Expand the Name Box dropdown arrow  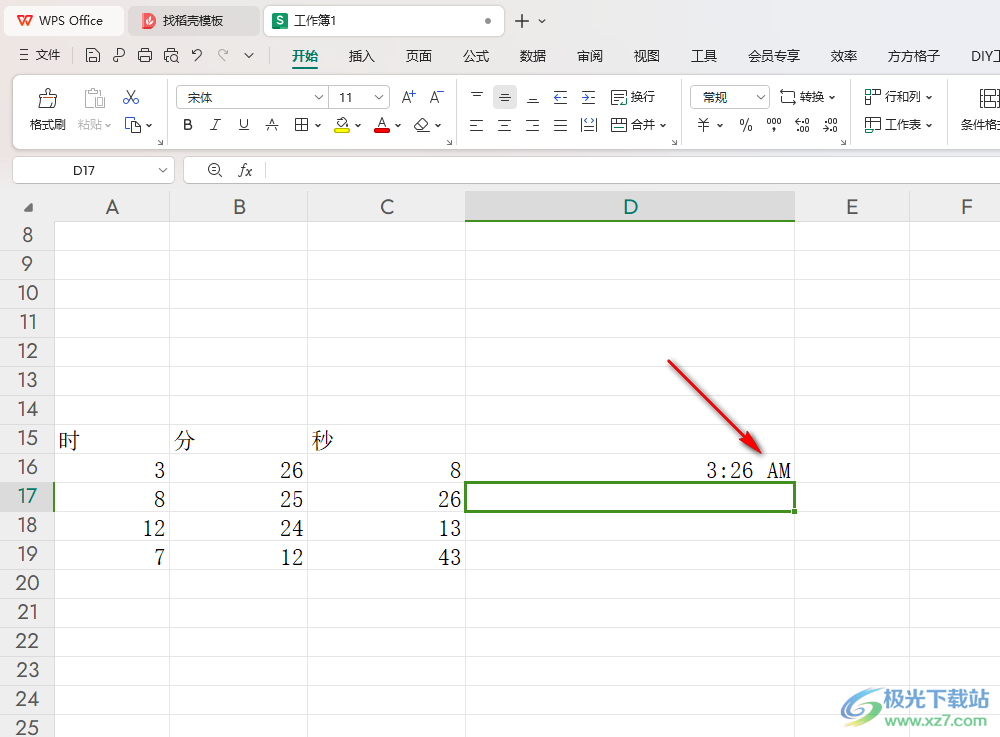[163, 170]
